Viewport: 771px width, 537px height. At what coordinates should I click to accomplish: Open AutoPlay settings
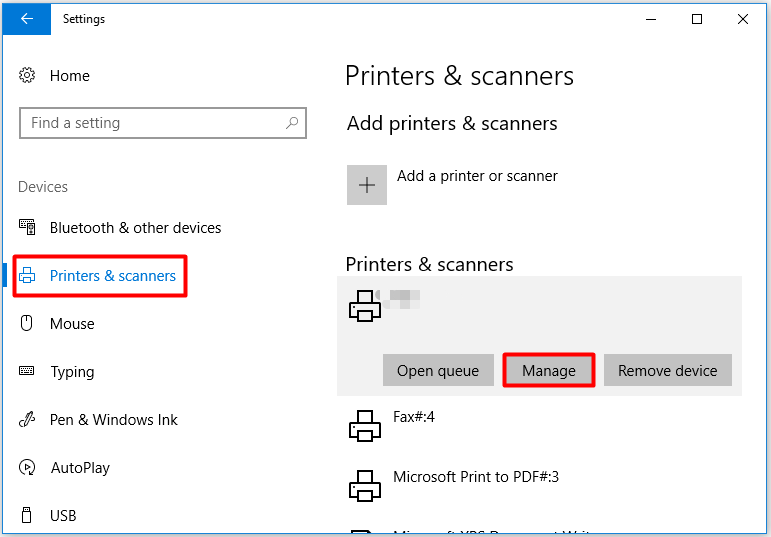80,468
